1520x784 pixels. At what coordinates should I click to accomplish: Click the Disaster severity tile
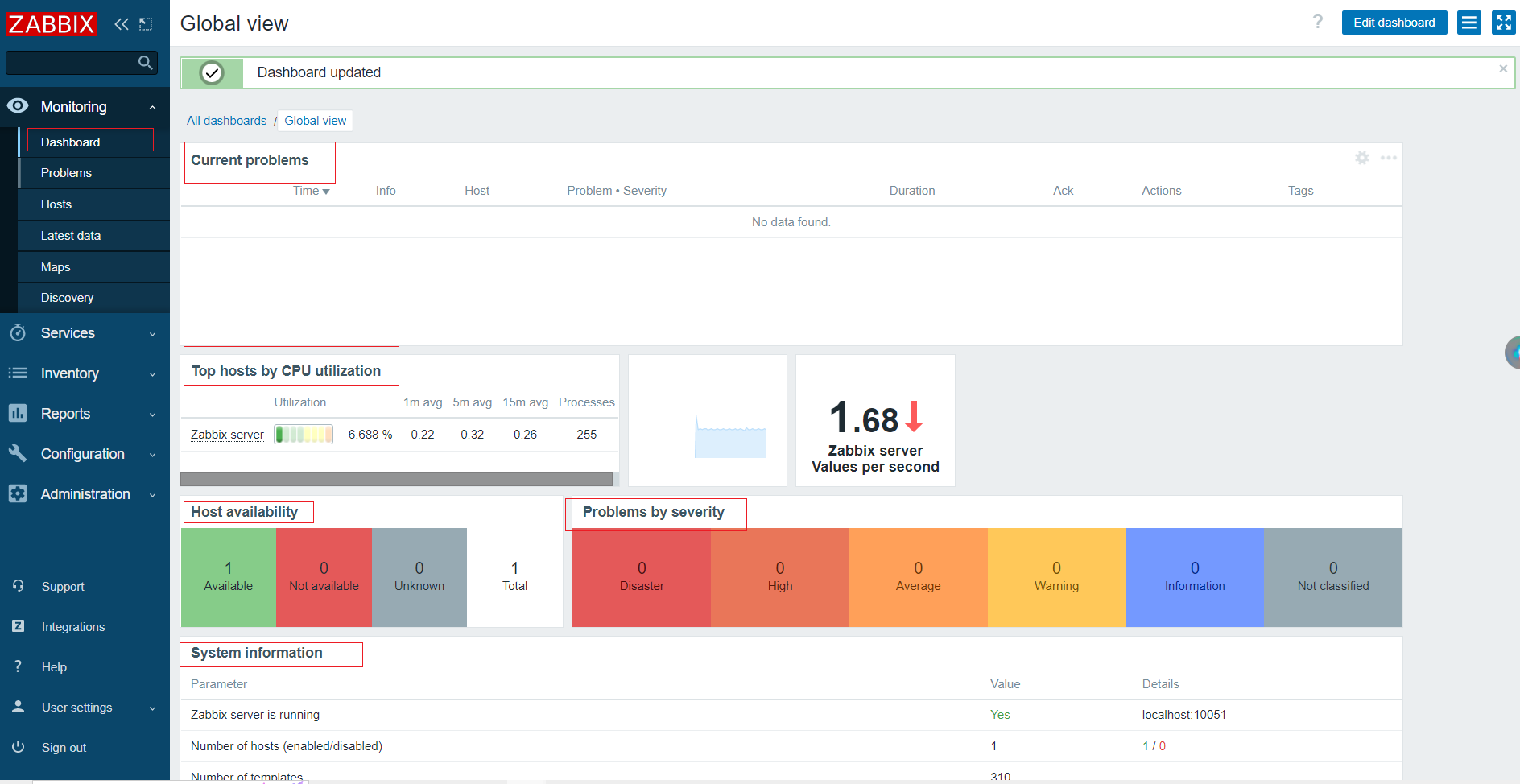(642, 577)
